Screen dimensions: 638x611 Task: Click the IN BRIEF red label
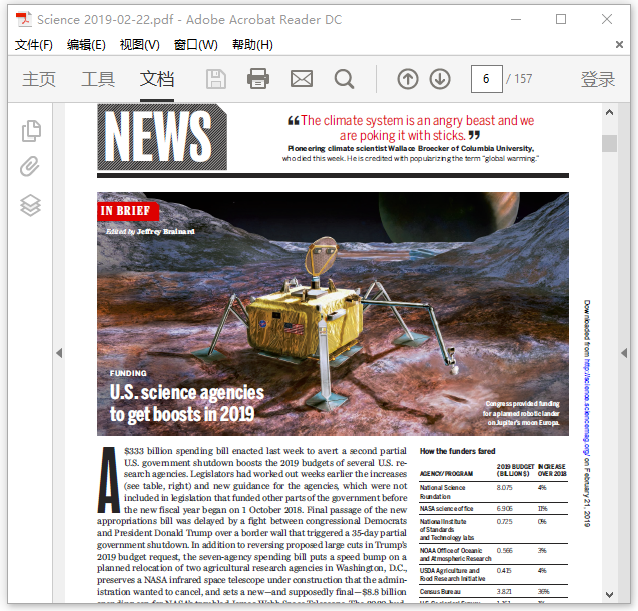127,211
